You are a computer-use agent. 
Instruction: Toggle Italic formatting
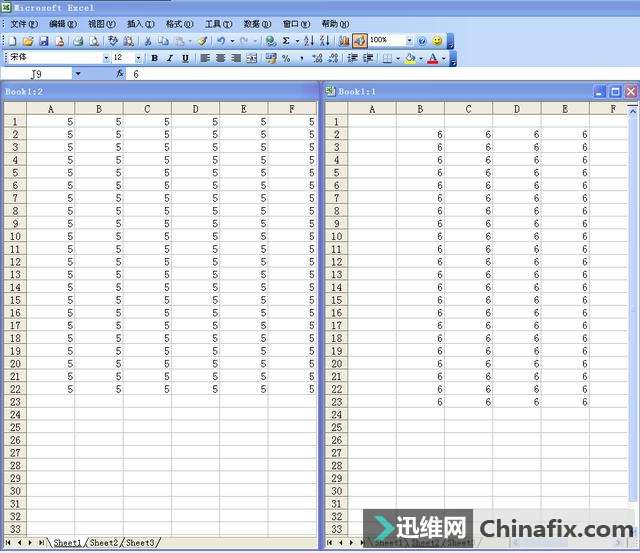(170, 58)
